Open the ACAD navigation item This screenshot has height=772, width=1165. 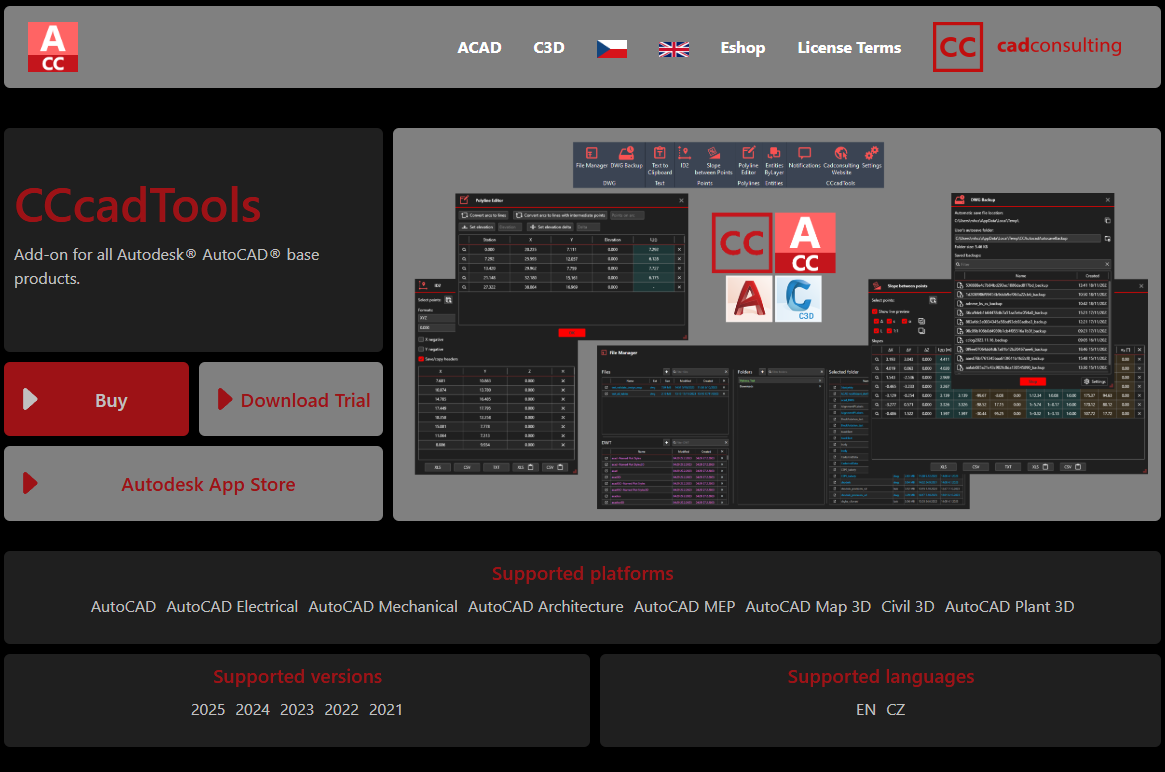479,48
